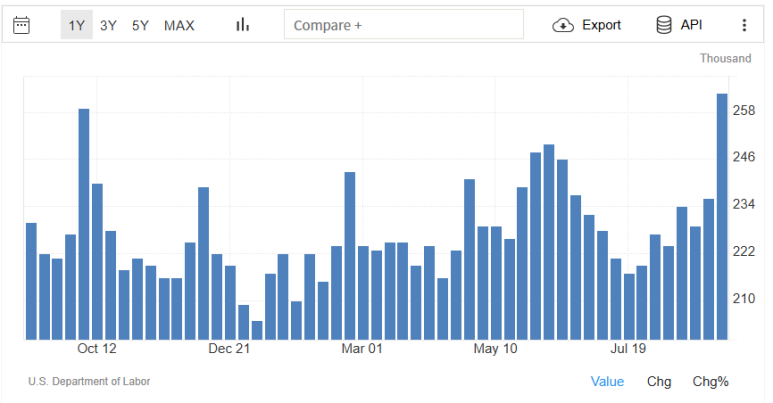Open the bar chart type selector
Image resolution: width=773 pixels, height=403 pixels.
[242, 25]
